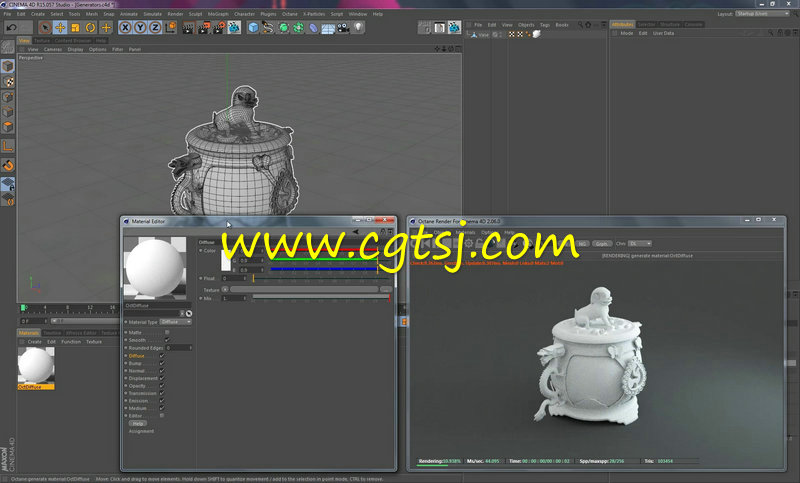Click the white Color swatch
This screenshot has width=800, height=483.
(x=226, y=261)
